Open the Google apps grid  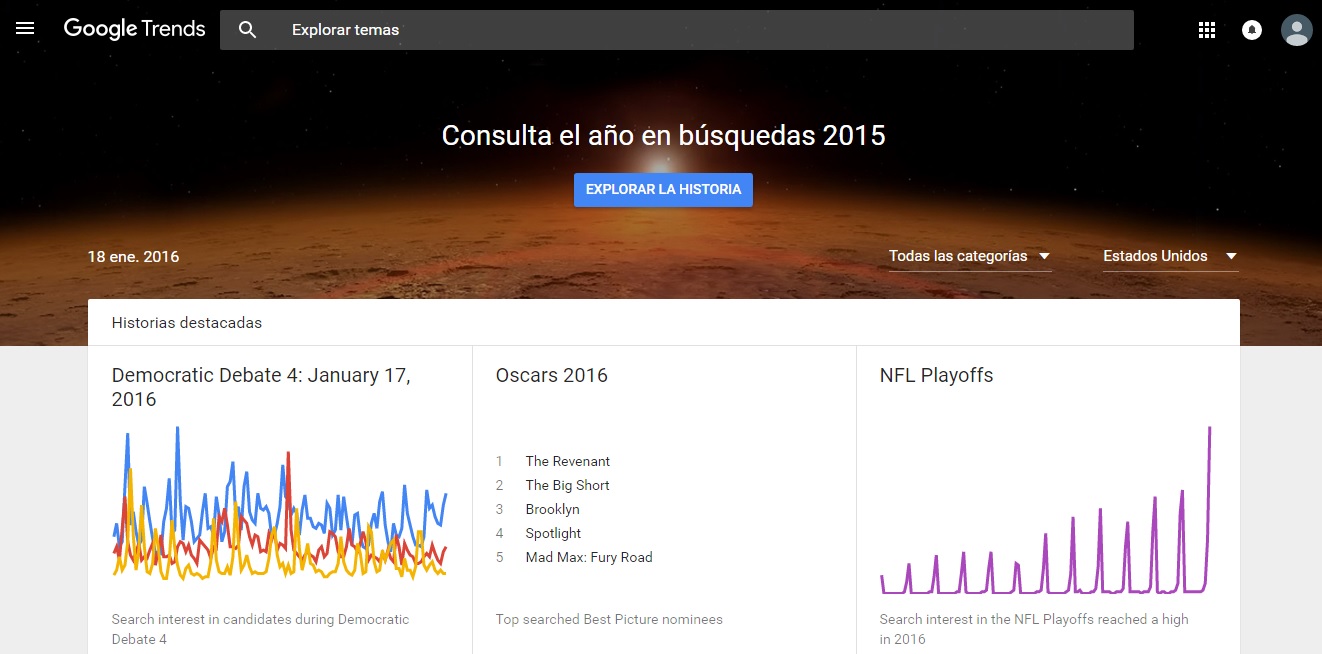click(1206, 30)
